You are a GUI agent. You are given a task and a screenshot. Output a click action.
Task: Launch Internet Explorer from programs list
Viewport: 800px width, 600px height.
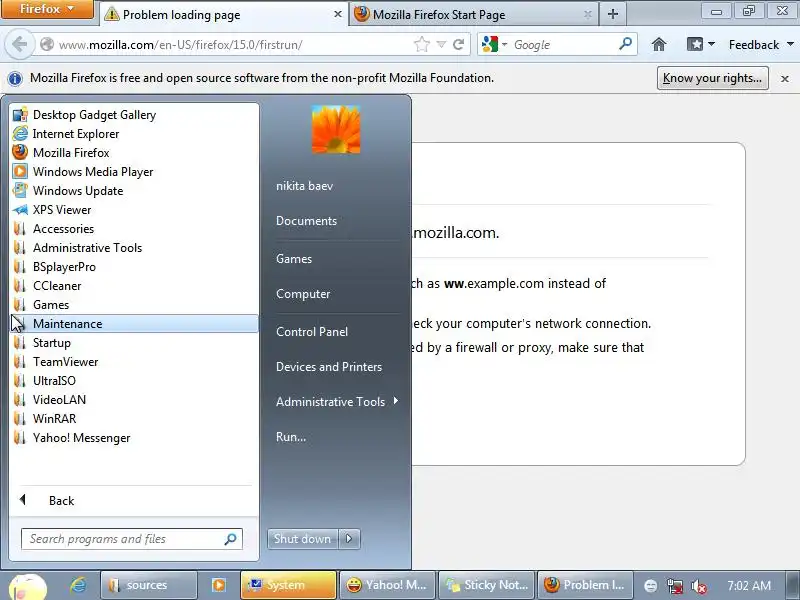pos(134,134)
